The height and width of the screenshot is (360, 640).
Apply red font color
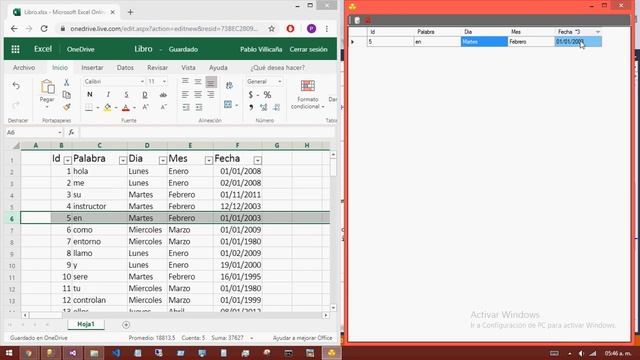(x=126, y=107)
